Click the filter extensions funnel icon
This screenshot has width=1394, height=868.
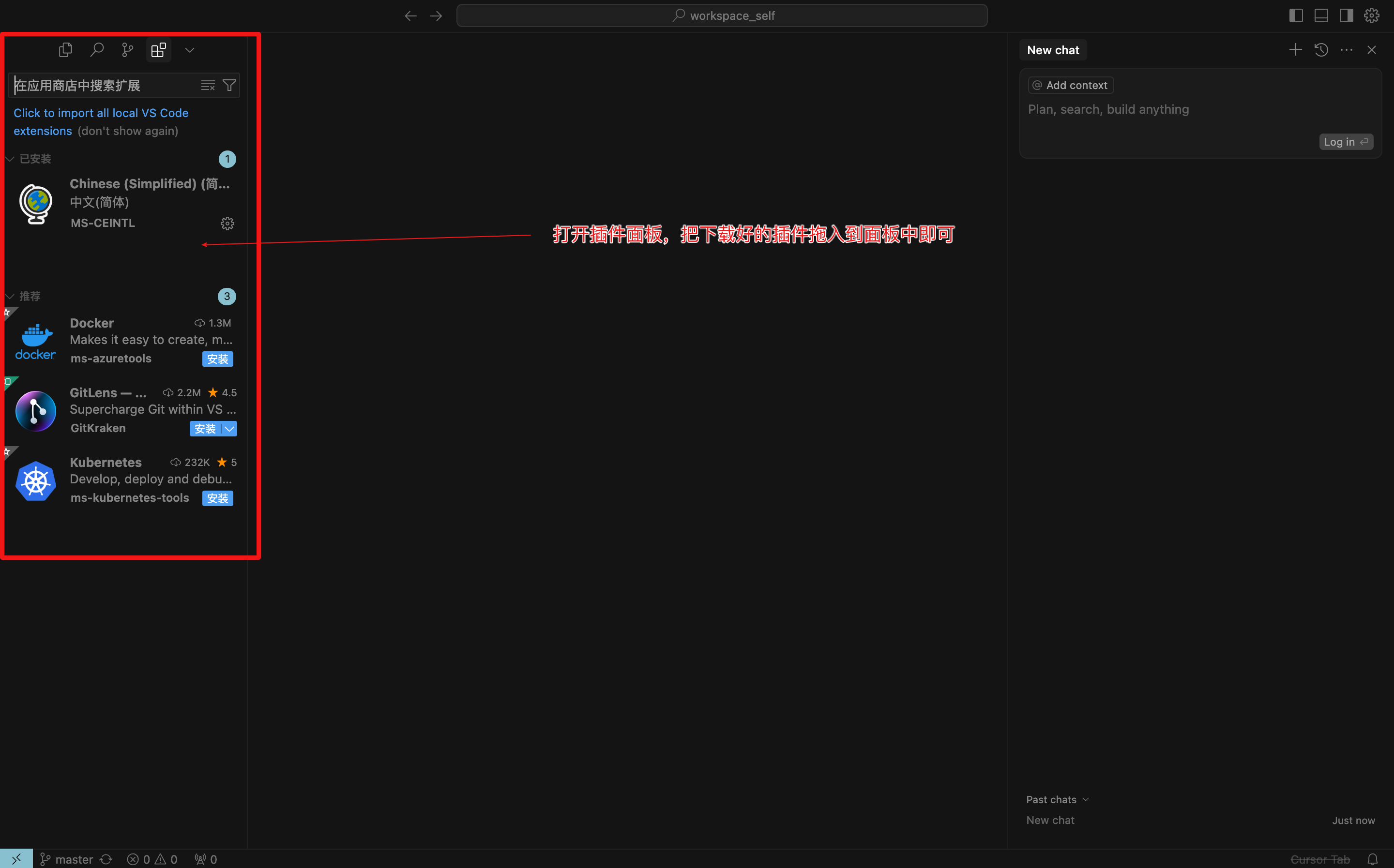[229, 86]
